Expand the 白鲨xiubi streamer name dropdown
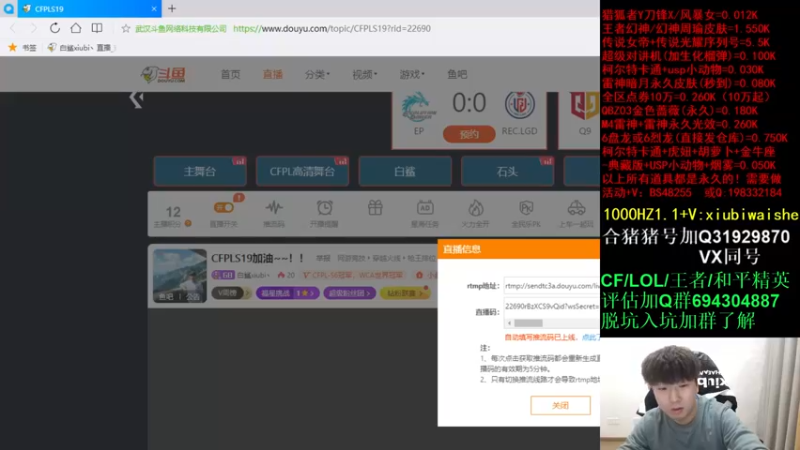 click(254, 275)
